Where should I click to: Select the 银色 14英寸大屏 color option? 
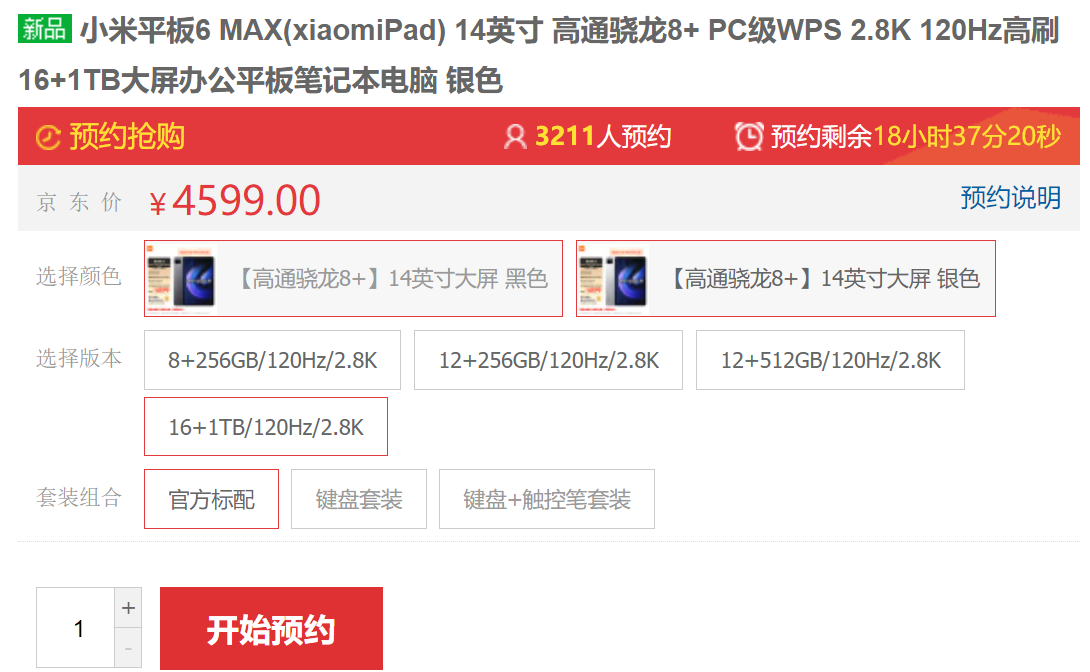(x=786, y=279)
